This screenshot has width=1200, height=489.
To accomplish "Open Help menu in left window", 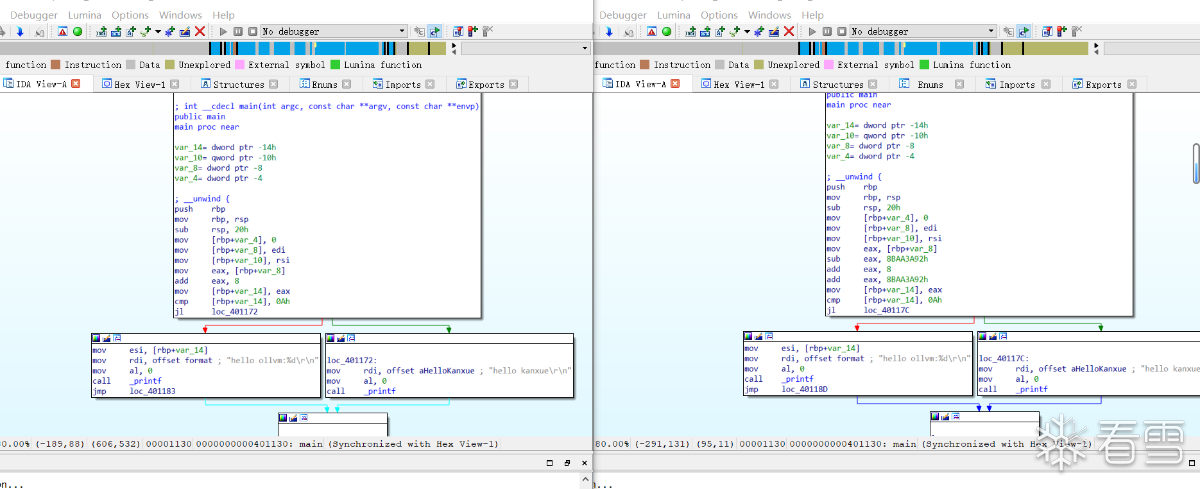I will coord(224,15).
